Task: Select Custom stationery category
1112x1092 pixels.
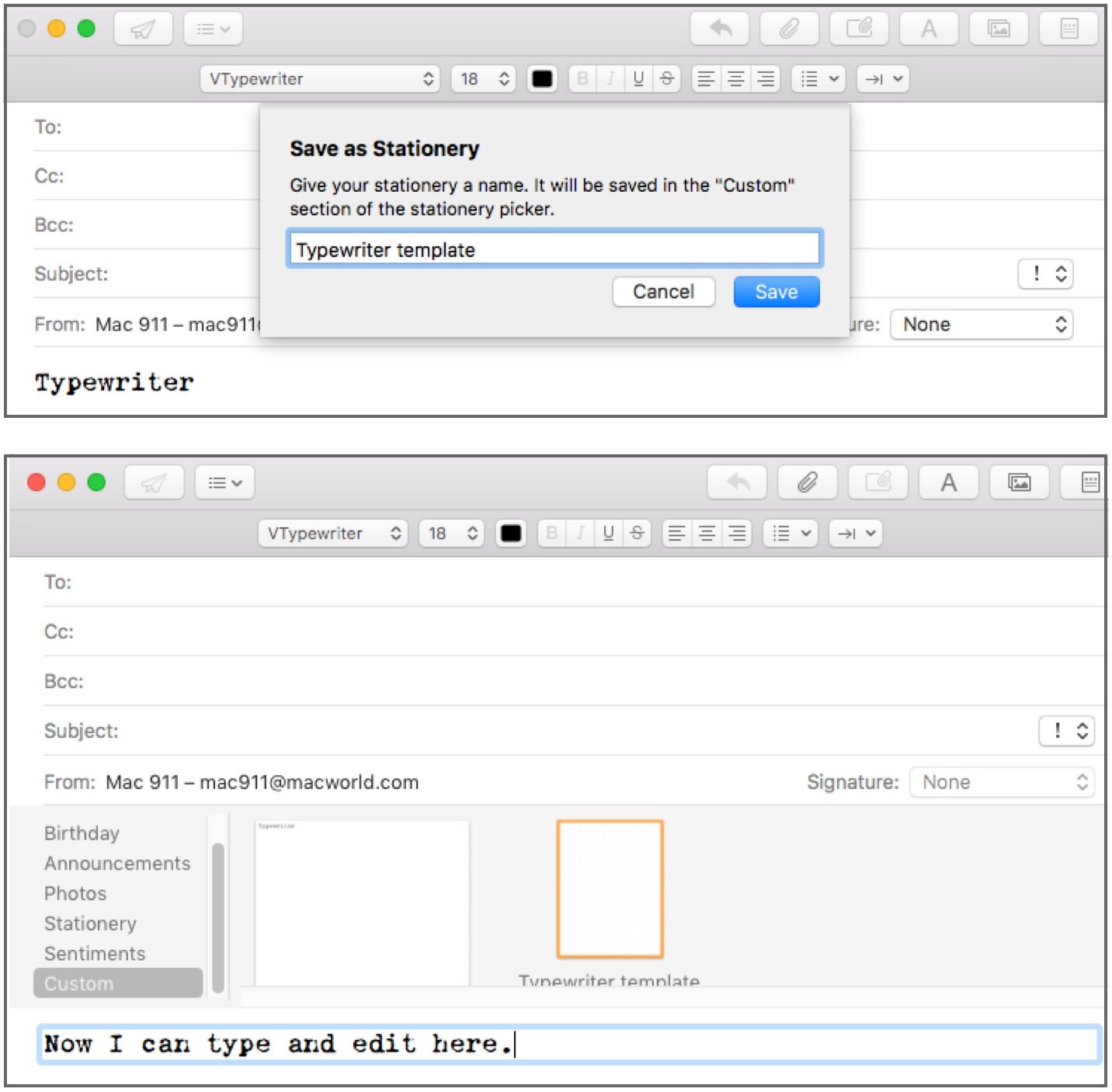Action: tap(118, 983)
